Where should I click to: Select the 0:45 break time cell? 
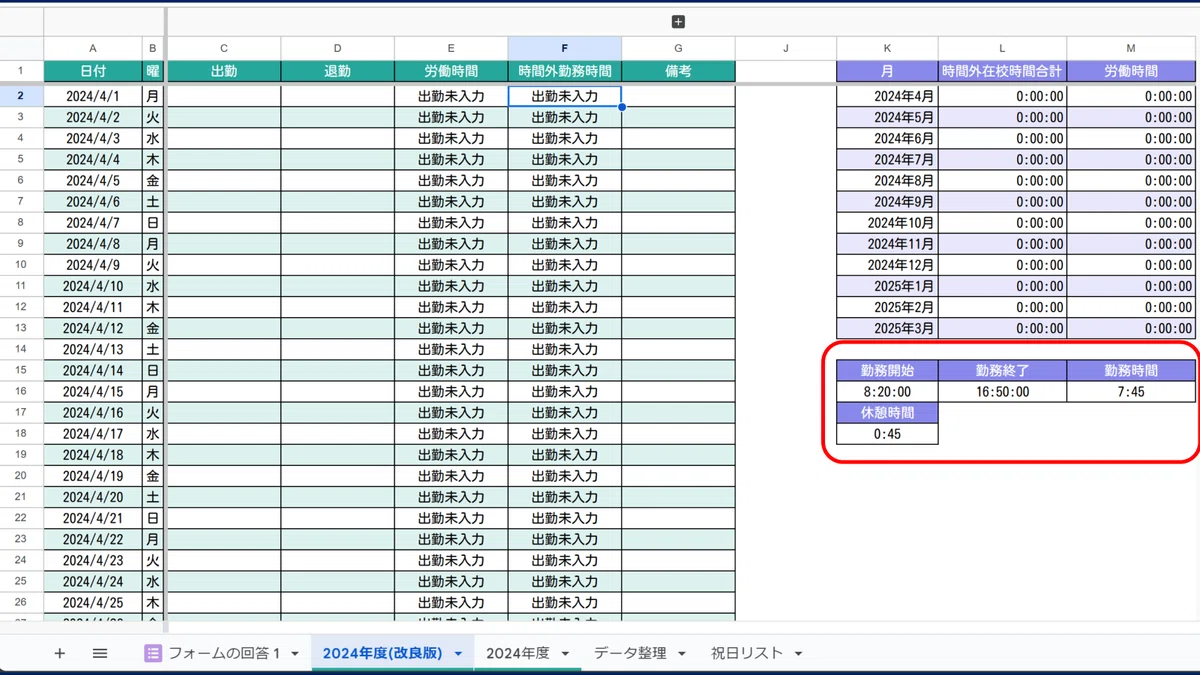pos(887,434)
